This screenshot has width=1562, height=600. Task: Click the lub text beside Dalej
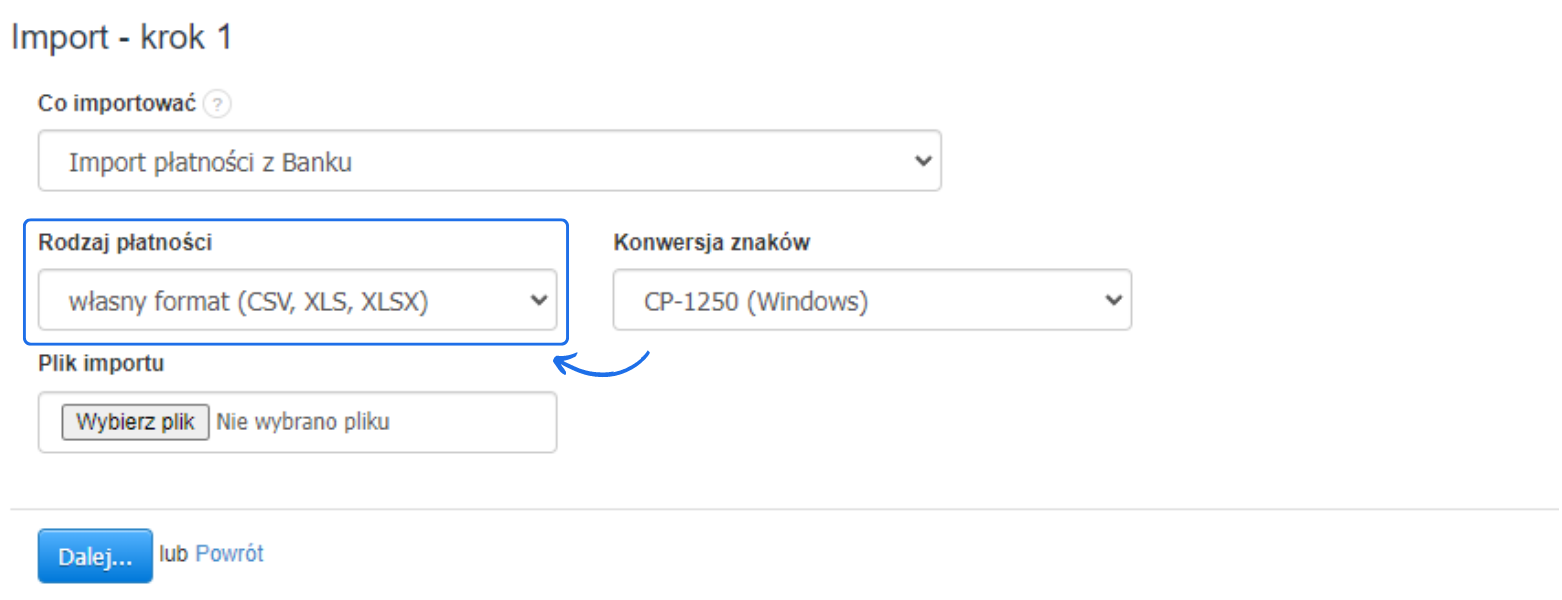(x=173, y=553)
